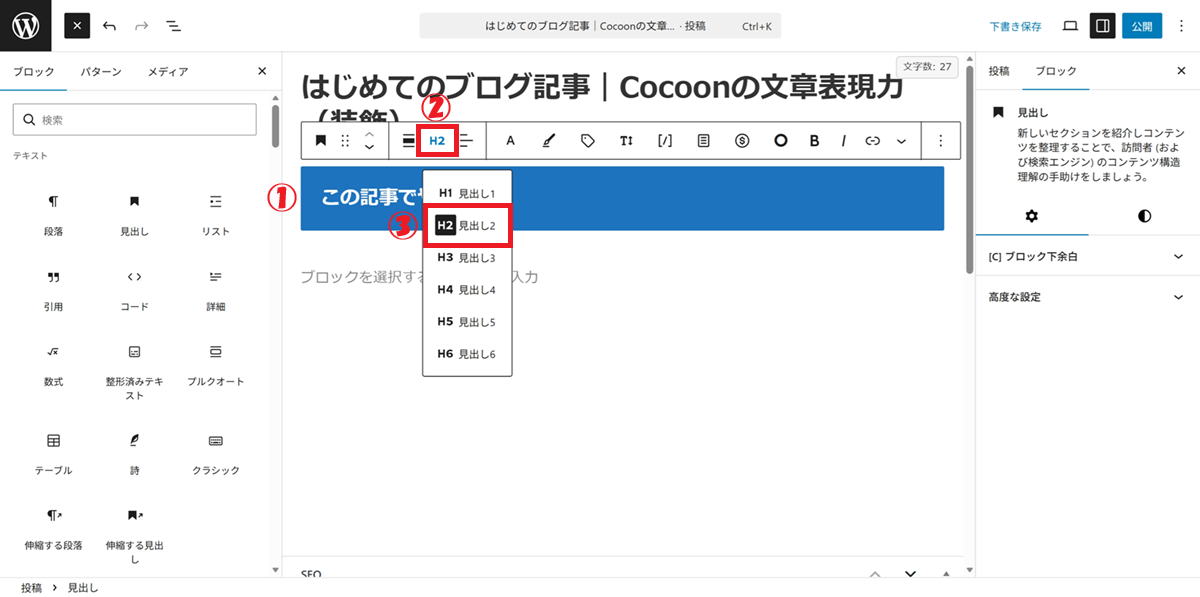
Task: Click the 公開 publish button
Action: tap(1141, 26)
